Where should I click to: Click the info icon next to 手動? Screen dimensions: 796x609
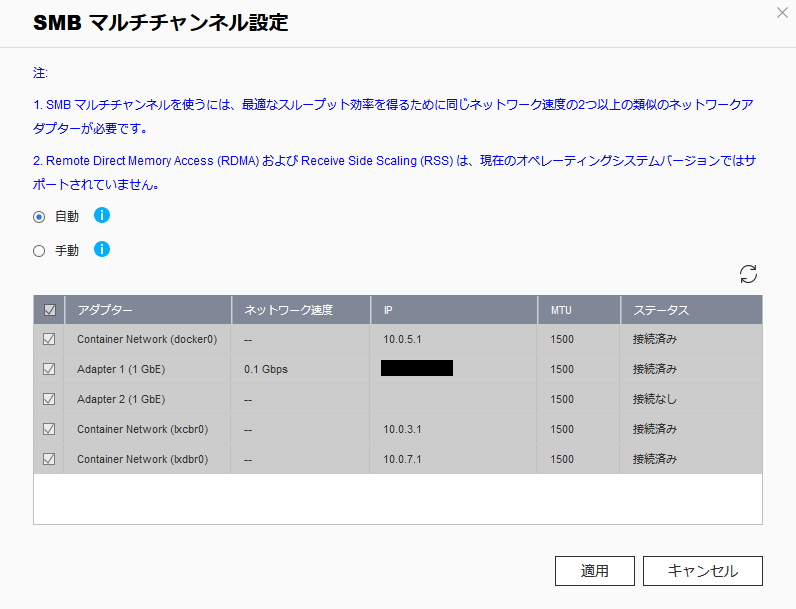pyautogui.click(x=101, y=249)
